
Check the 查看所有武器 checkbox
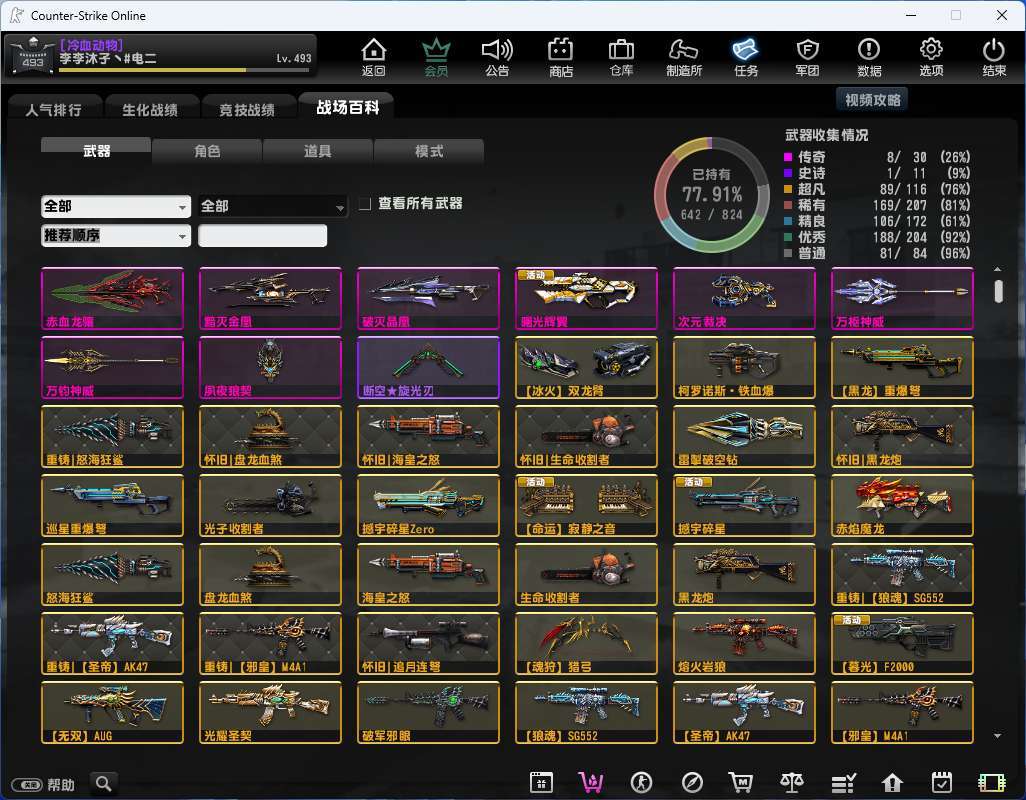point(365,204)
